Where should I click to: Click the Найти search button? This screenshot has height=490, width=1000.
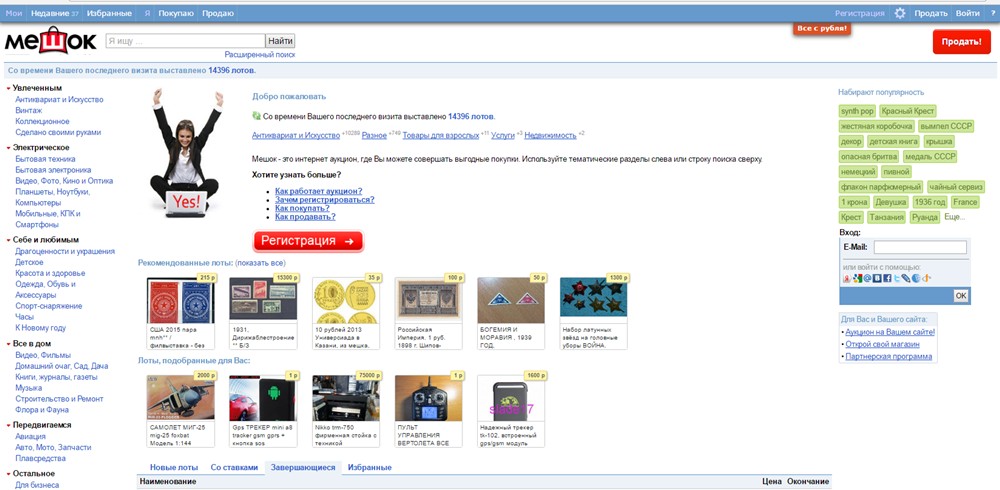pos(281,41)
